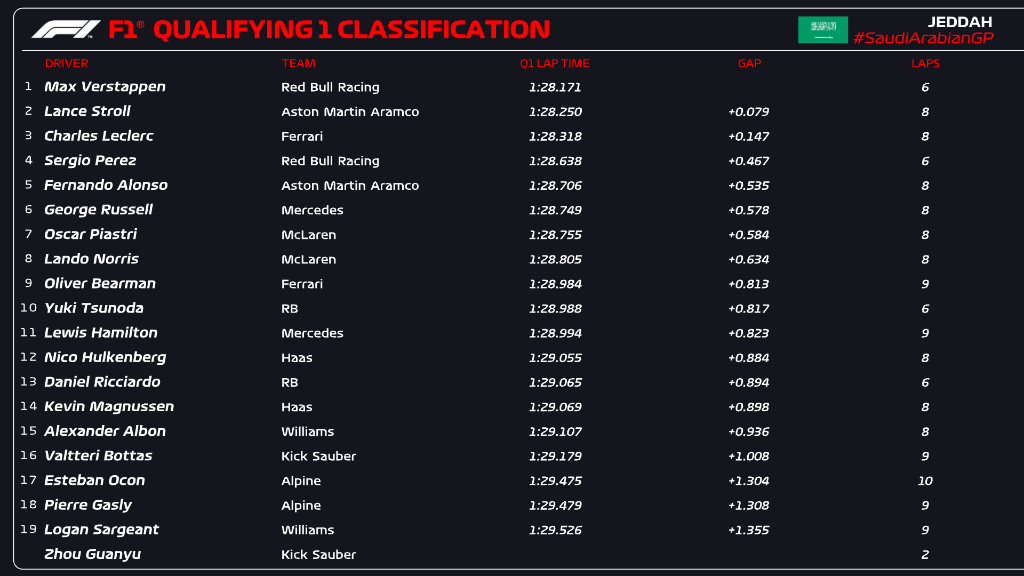The height and width of the screenshot is (576, 1024).
Task: Click the Q1 LAP TIME header
Action: click(555, 64)
